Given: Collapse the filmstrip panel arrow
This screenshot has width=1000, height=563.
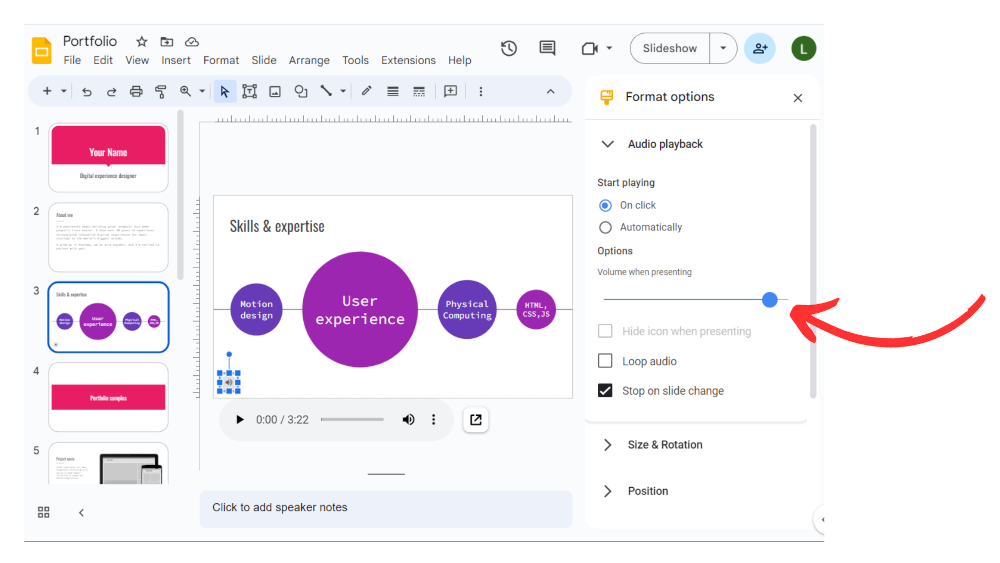Looking at the screenshot, I should click(x=81, y=513).
